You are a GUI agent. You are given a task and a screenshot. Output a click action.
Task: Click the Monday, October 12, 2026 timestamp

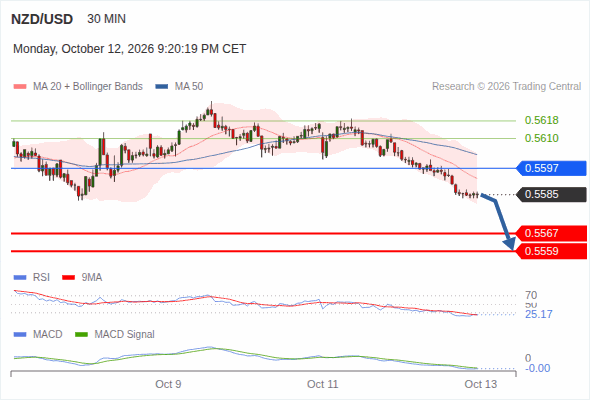pos(129,49)
